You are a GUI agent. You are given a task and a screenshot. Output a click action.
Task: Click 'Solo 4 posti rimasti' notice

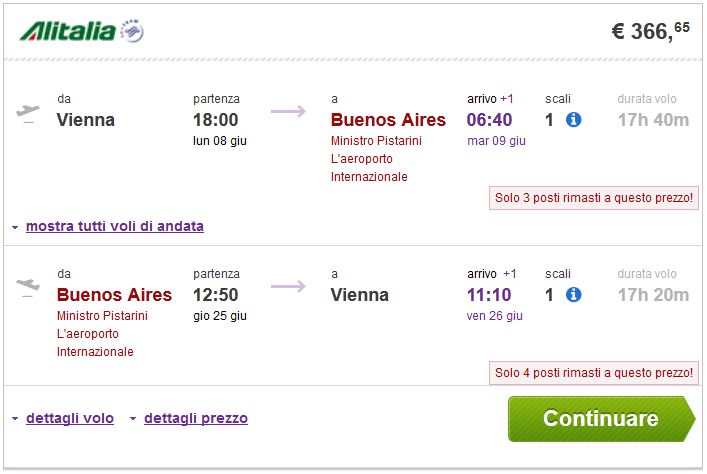tap(593, 372)
